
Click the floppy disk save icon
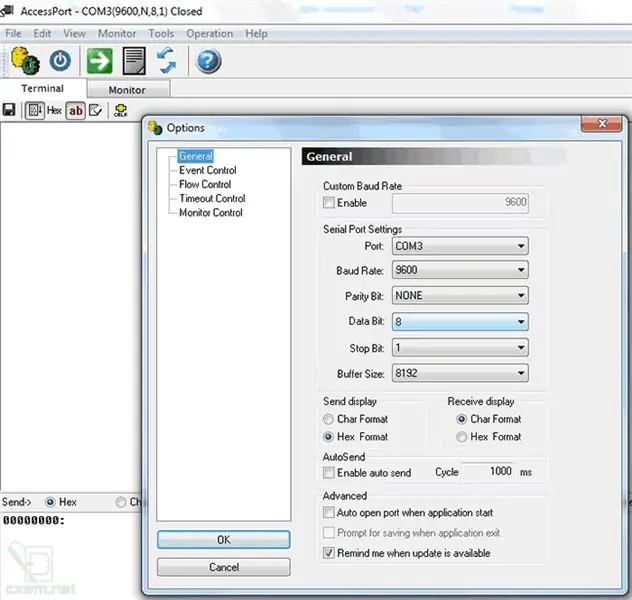pos(9,110)
